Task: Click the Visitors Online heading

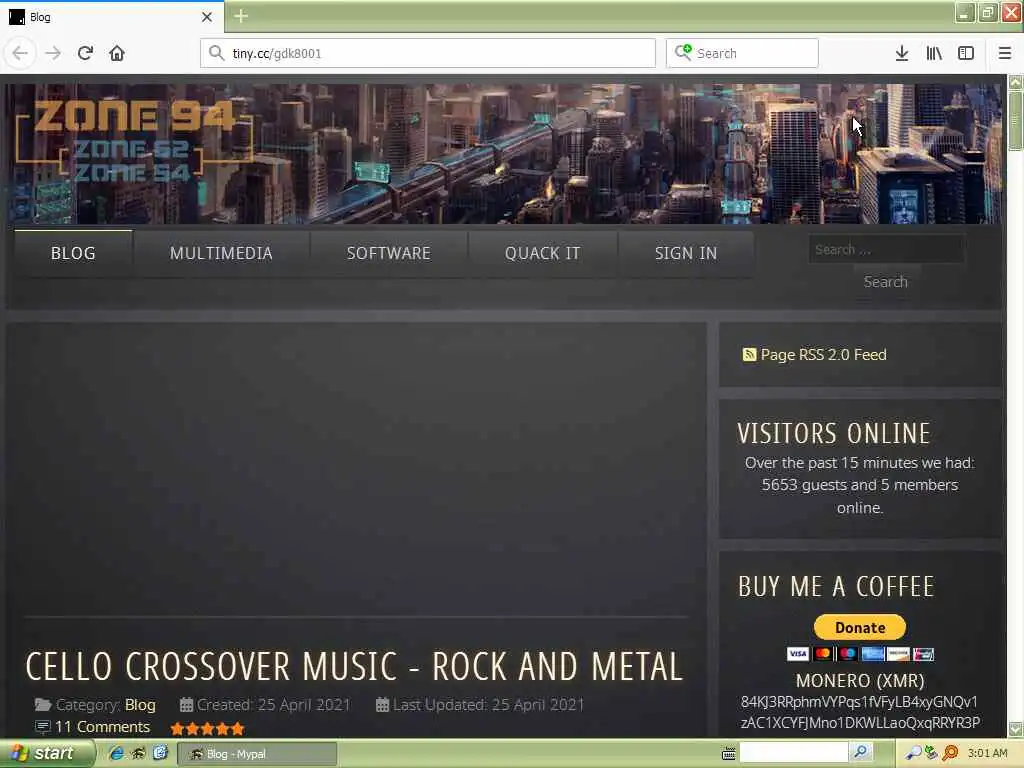Action: click(833, 433)
